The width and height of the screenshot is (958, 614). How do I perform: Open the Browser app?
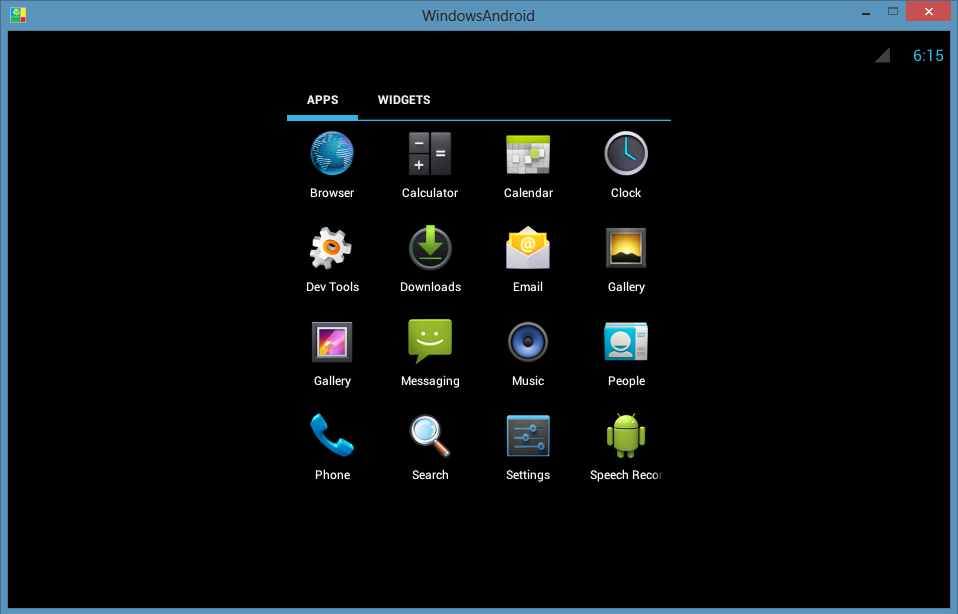pos(332,153)
